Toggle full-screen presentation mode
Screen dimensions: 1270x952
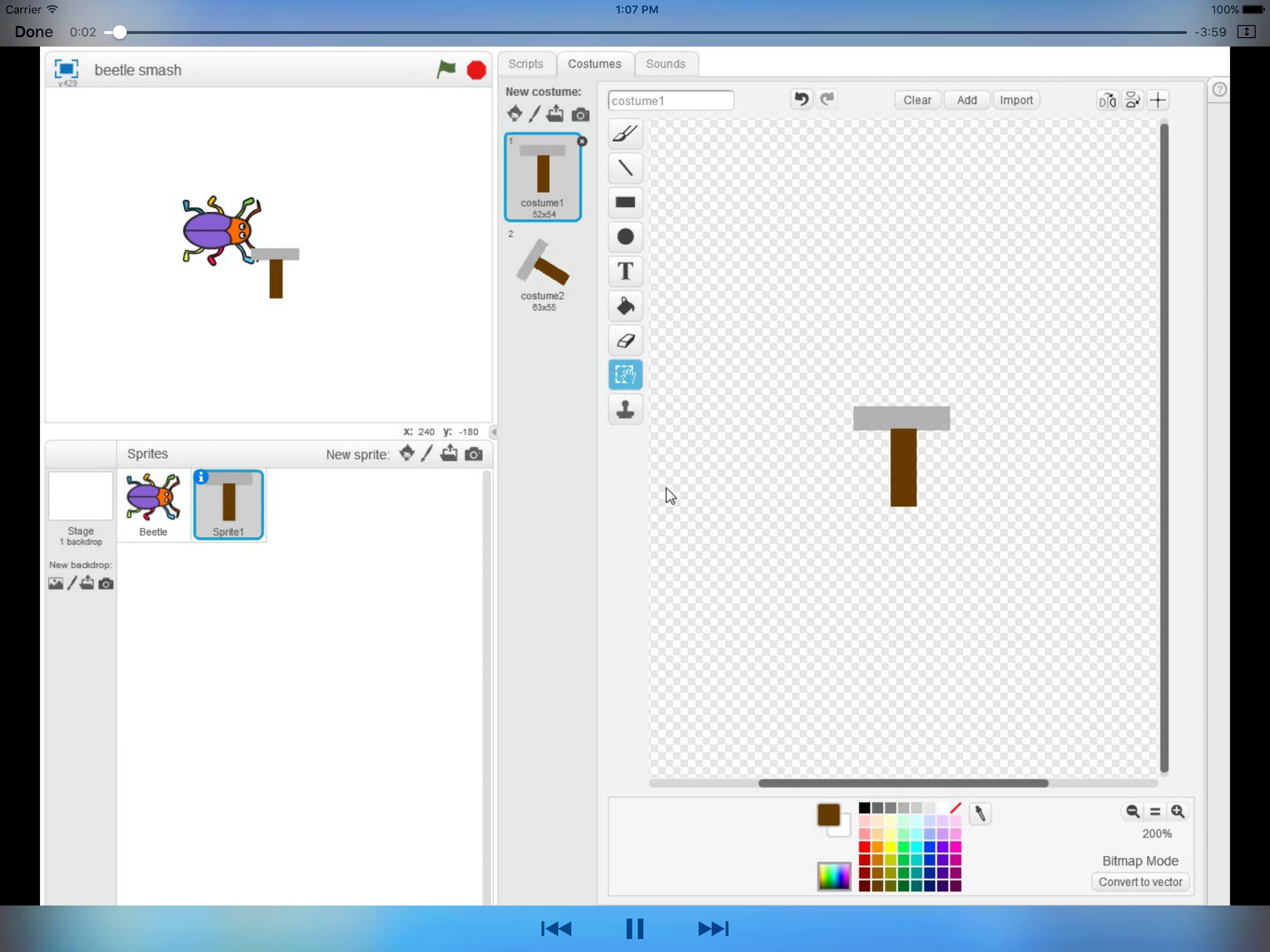point(66,69)
